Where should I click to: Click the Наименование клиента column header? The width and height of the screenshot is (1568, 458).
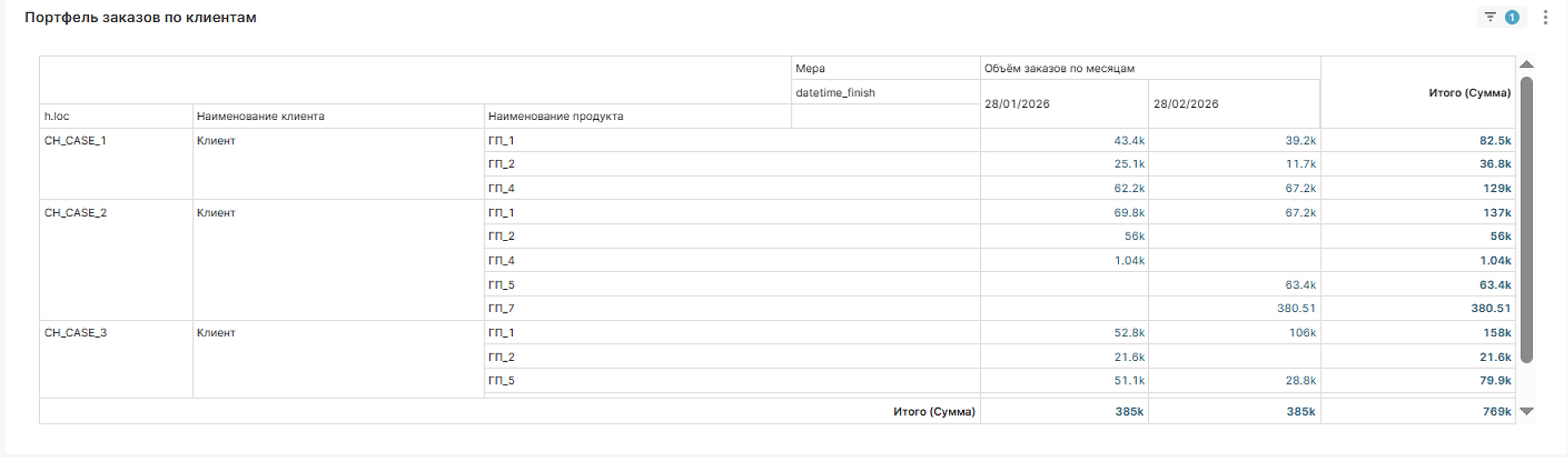click(261, 116)
